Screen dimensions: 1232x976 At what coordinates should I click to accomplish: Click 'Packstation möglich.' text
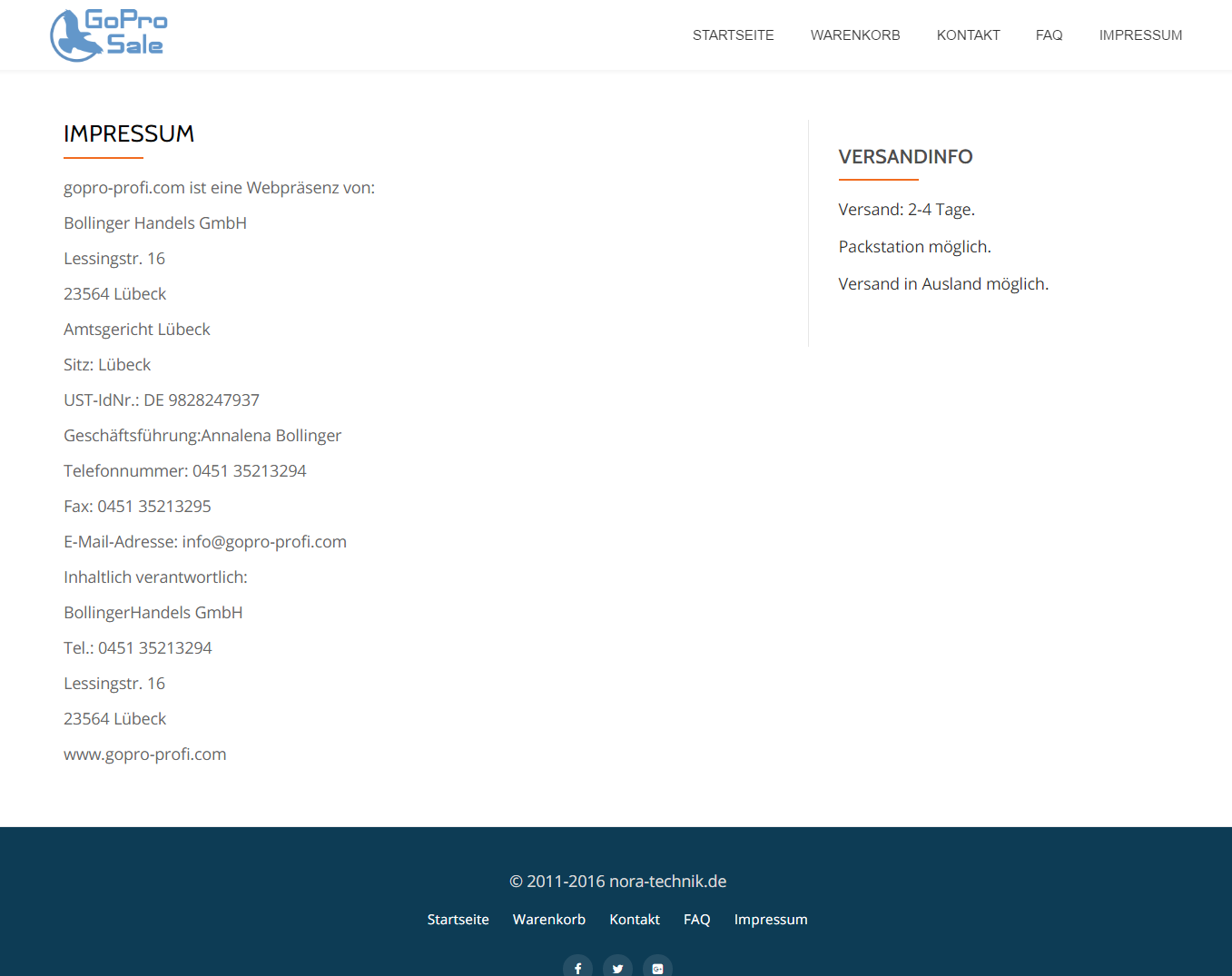click(915, 247)
